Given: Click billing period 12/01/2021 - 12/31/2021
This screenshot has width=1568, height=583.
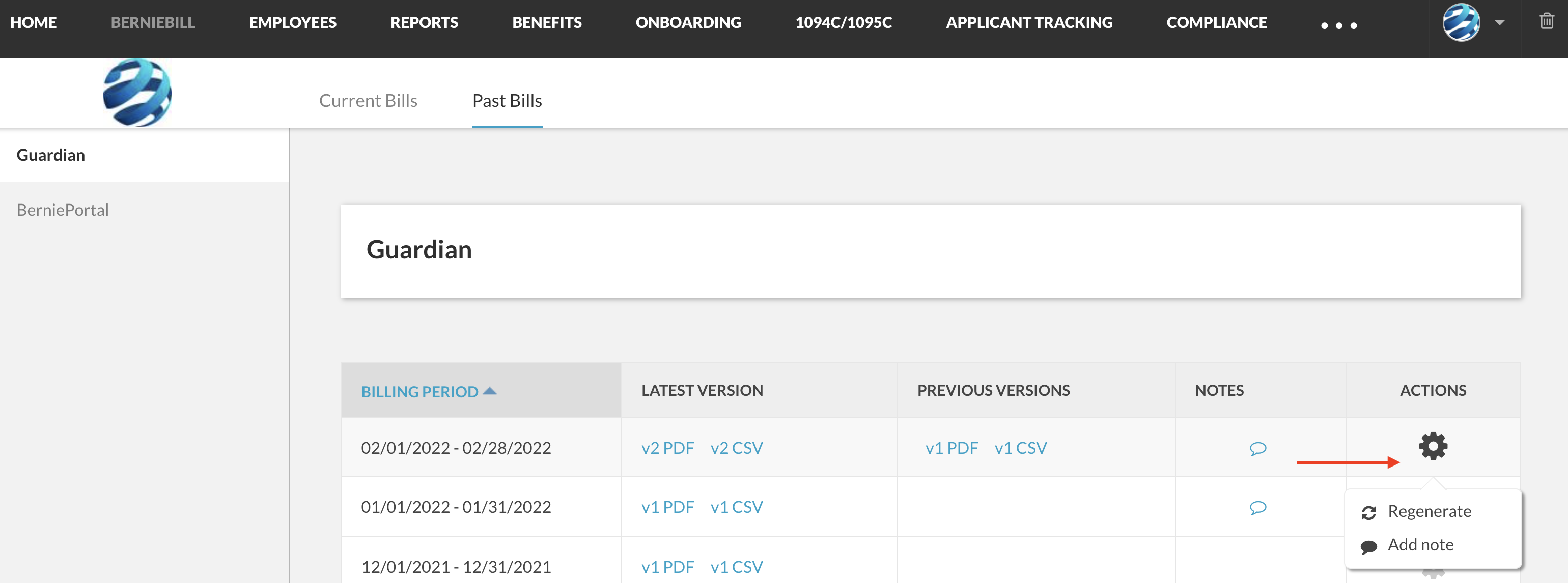Looking at the screenshot, I should pyautogui.click(x=456, y=567).
